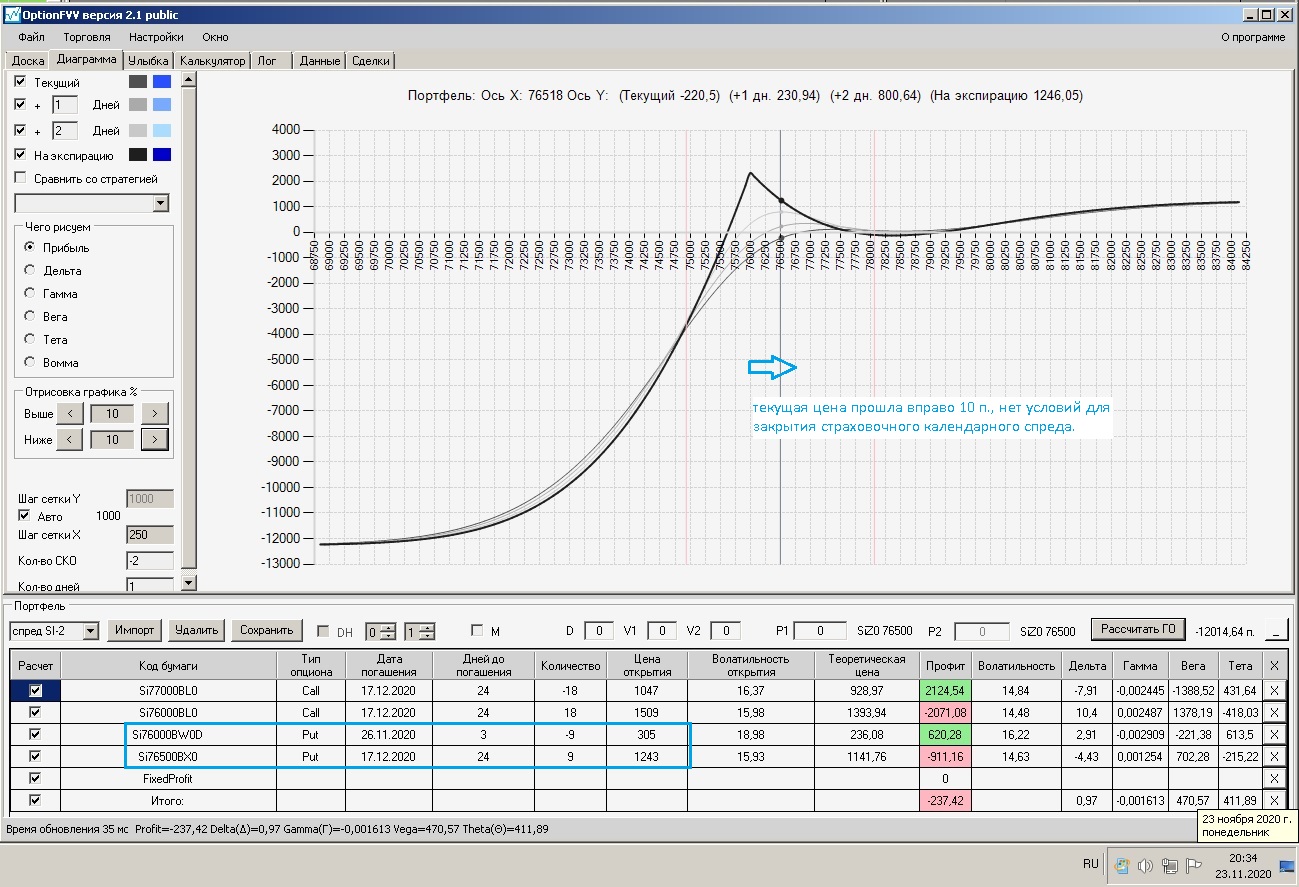This screenshot has width=1299, height=887.
Task: Toggle the Текущий curve checkbox
Action: click(x=20, y=82)
